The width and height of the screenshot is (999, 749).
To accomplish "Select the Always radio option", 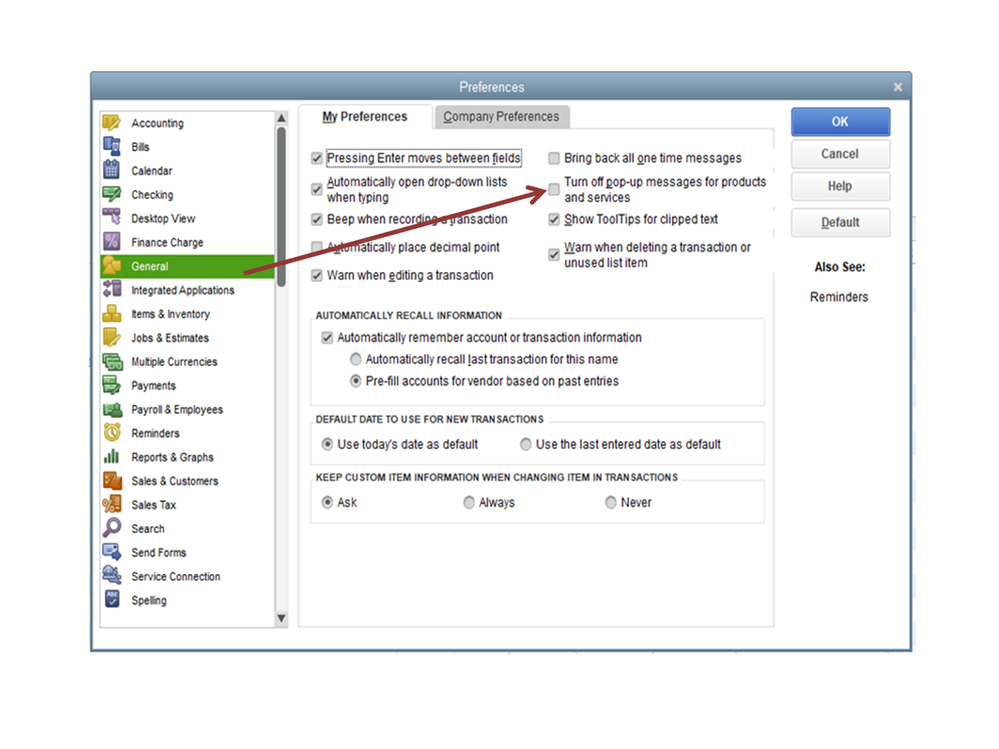I will (469, 503).
